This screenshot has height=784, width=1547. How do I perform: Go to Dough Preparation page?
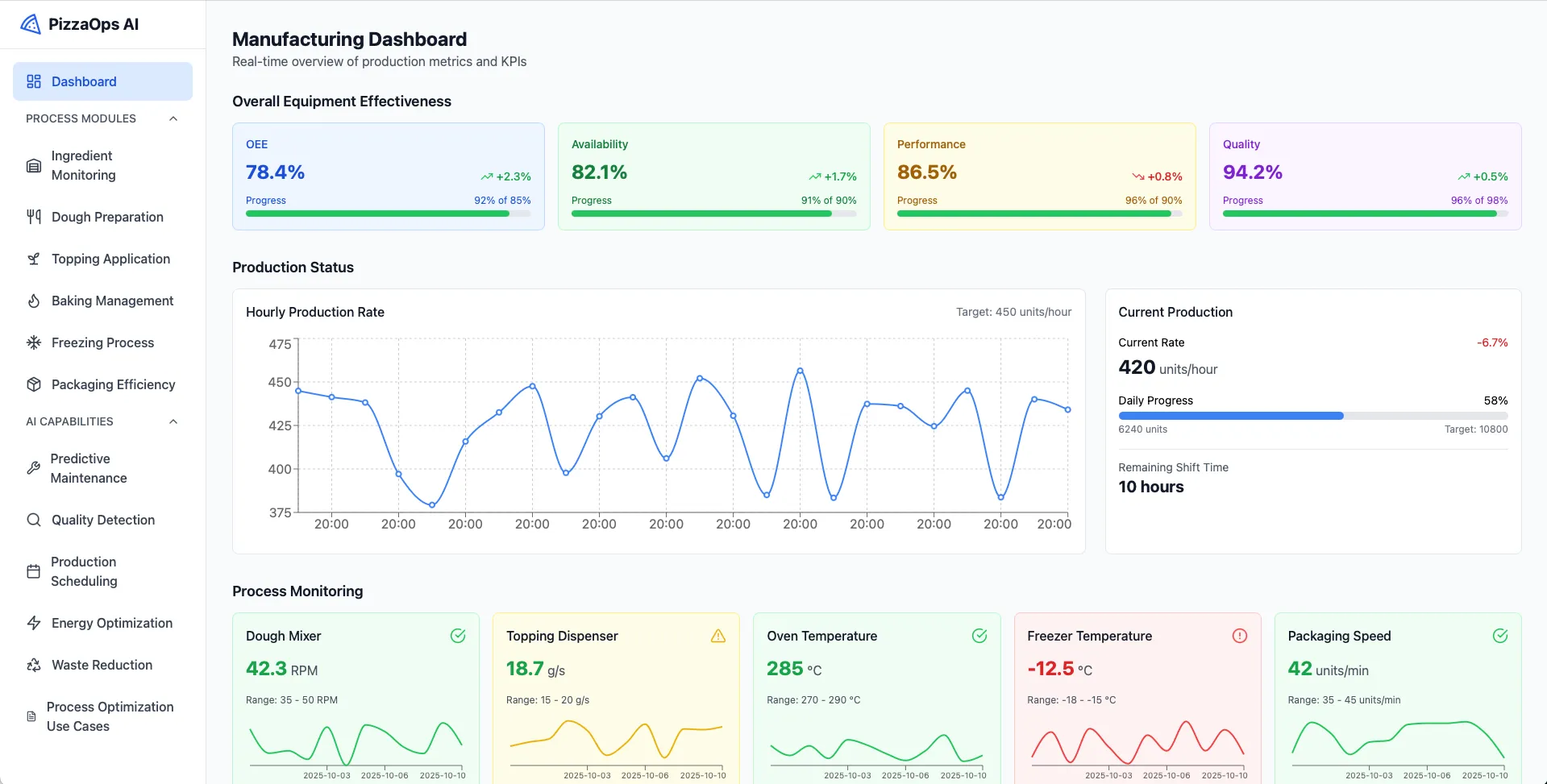(x=102, y=217)
